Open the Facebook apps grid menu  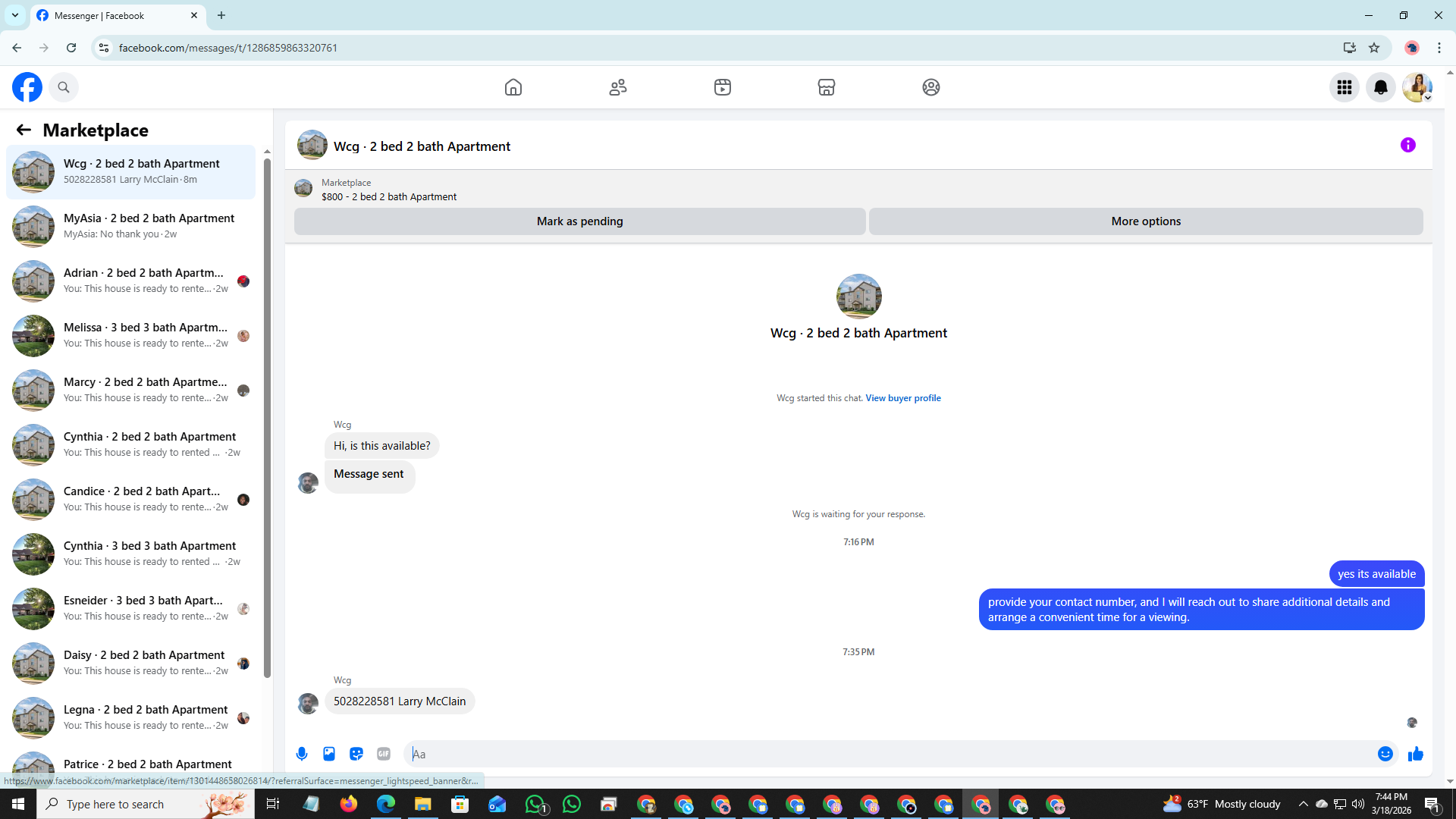click(1344, 87)
